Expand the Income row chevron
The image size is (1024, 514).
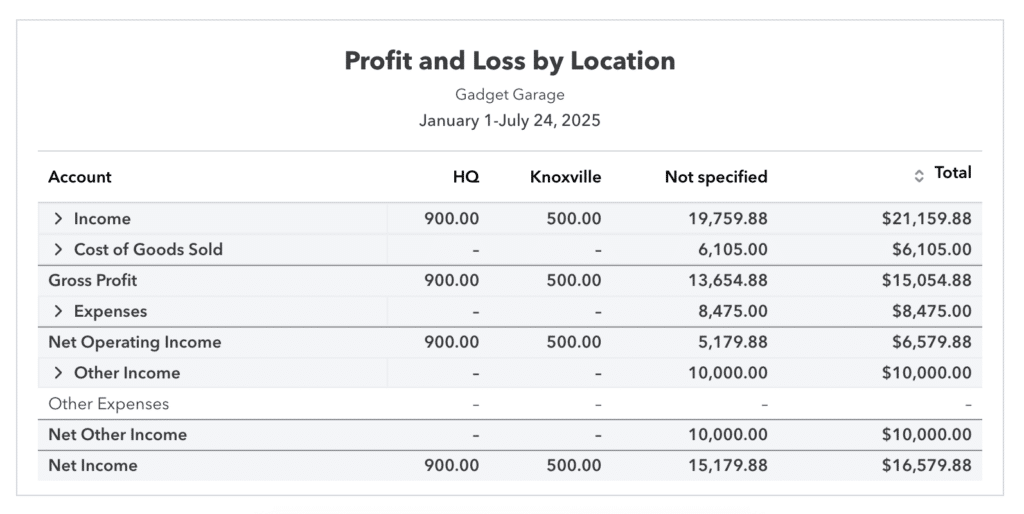point(58,219)
